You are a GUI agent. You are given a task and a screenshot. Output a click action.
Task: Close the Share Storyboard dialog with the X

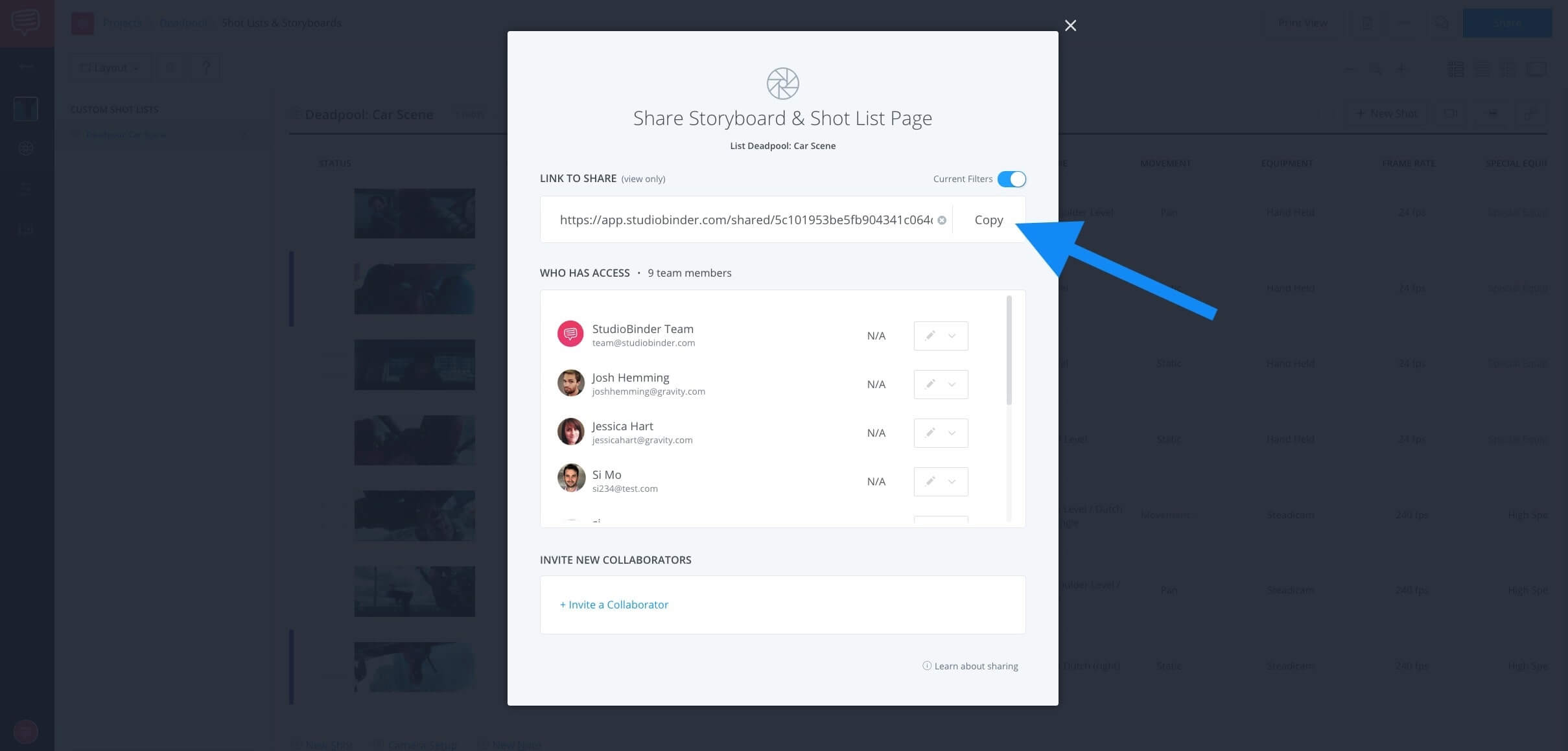[1070, 25]
